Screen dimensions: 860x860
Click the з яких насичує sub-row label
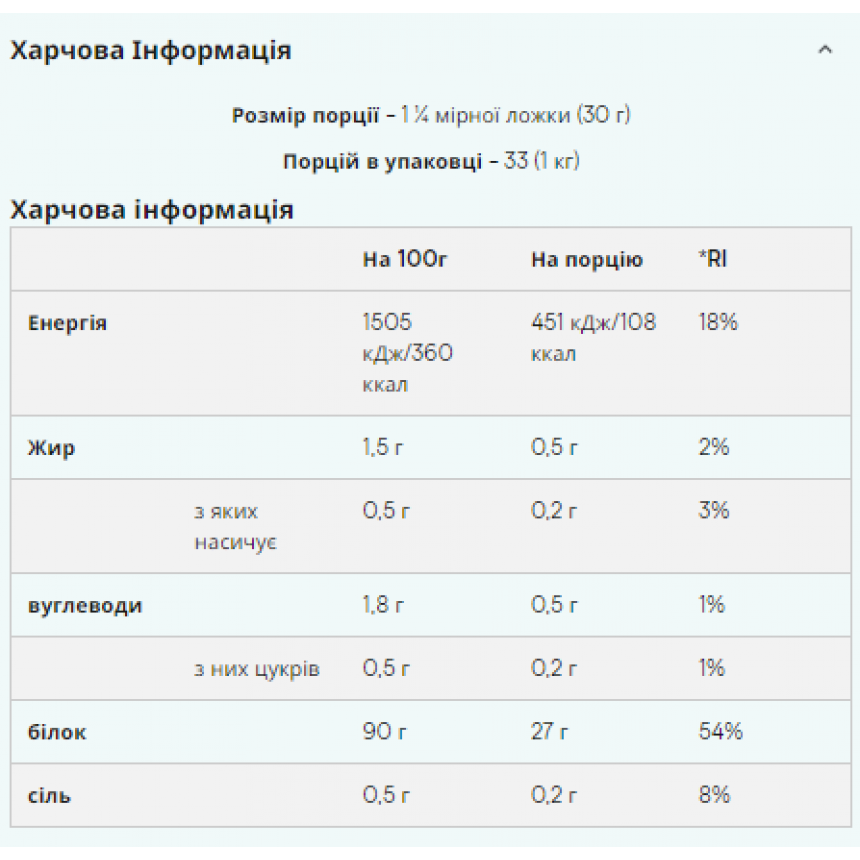click(x=236, y=527)
